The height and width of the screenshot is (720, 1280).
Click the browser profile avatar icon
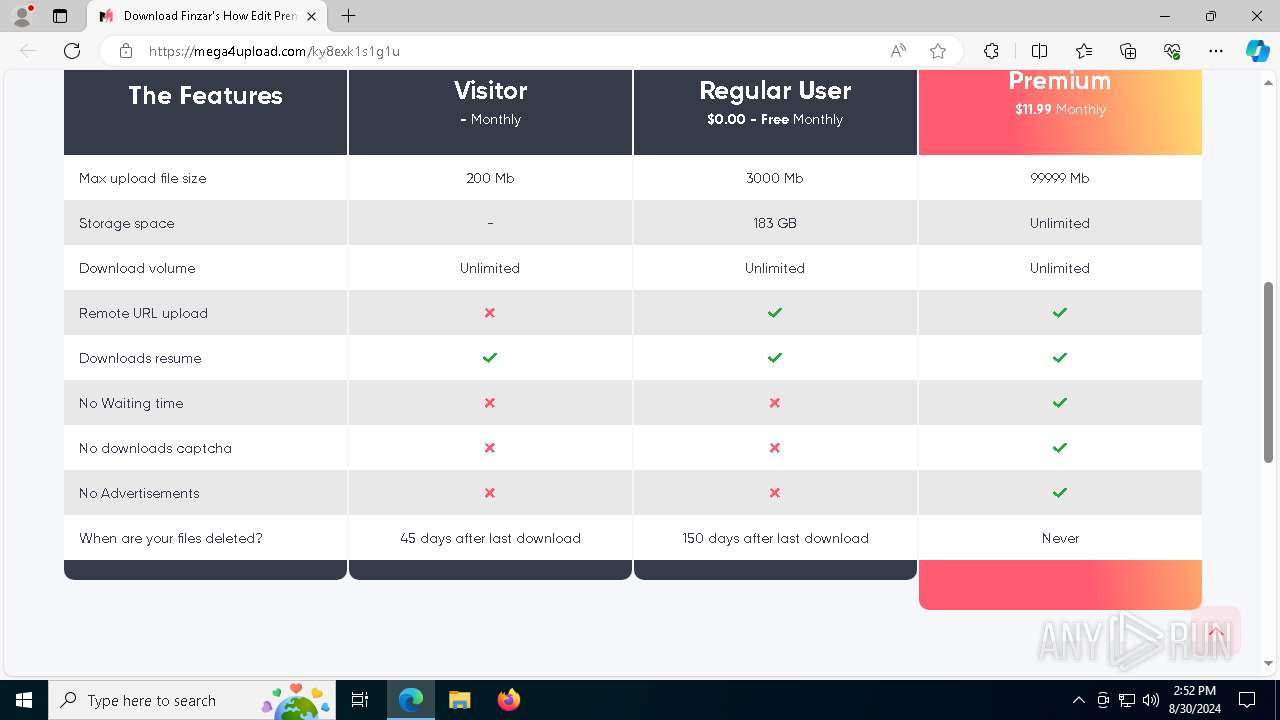(22, 16)
